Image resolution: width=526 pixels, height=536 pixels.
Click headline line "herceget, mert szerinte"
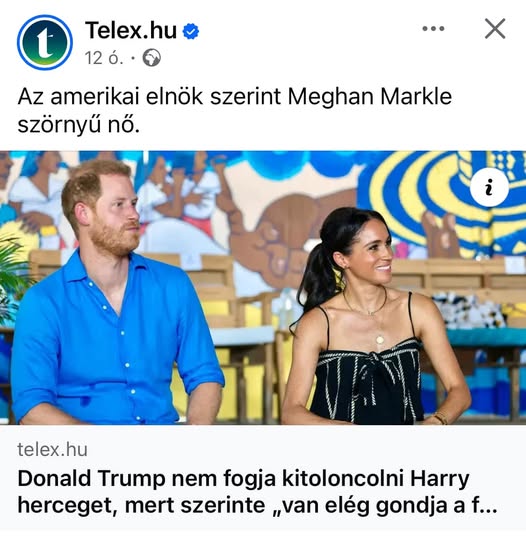click(141, 506)
